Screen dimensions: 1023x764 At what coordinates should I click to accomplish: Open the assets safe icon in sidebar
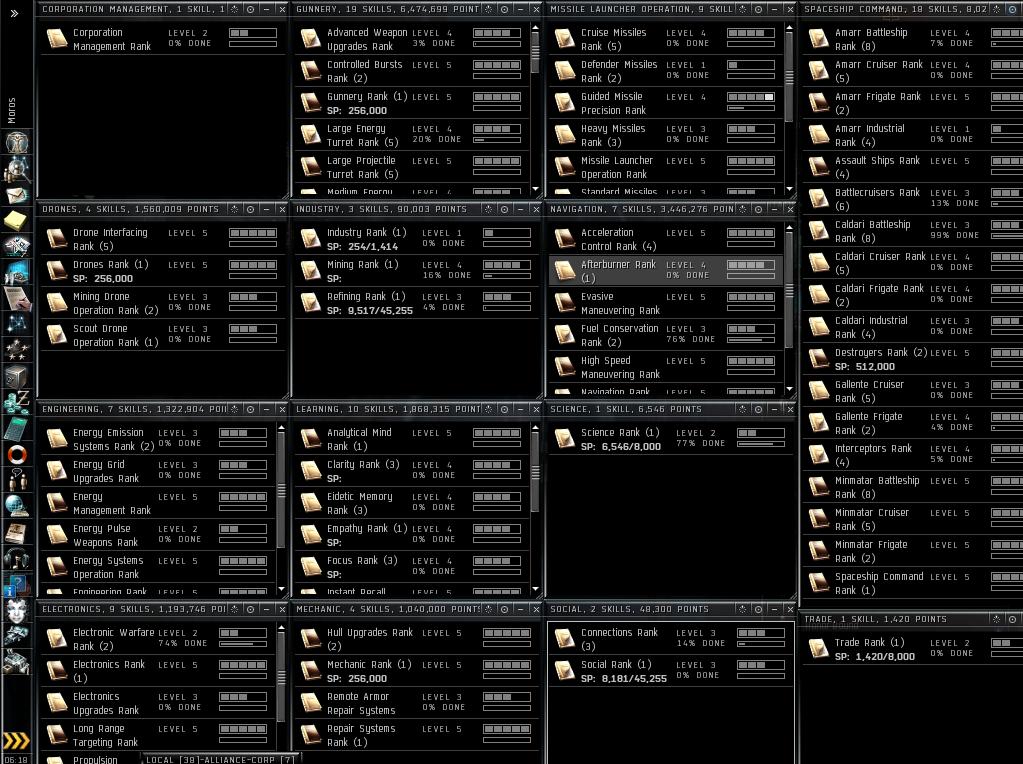click(x=16, y=376)
